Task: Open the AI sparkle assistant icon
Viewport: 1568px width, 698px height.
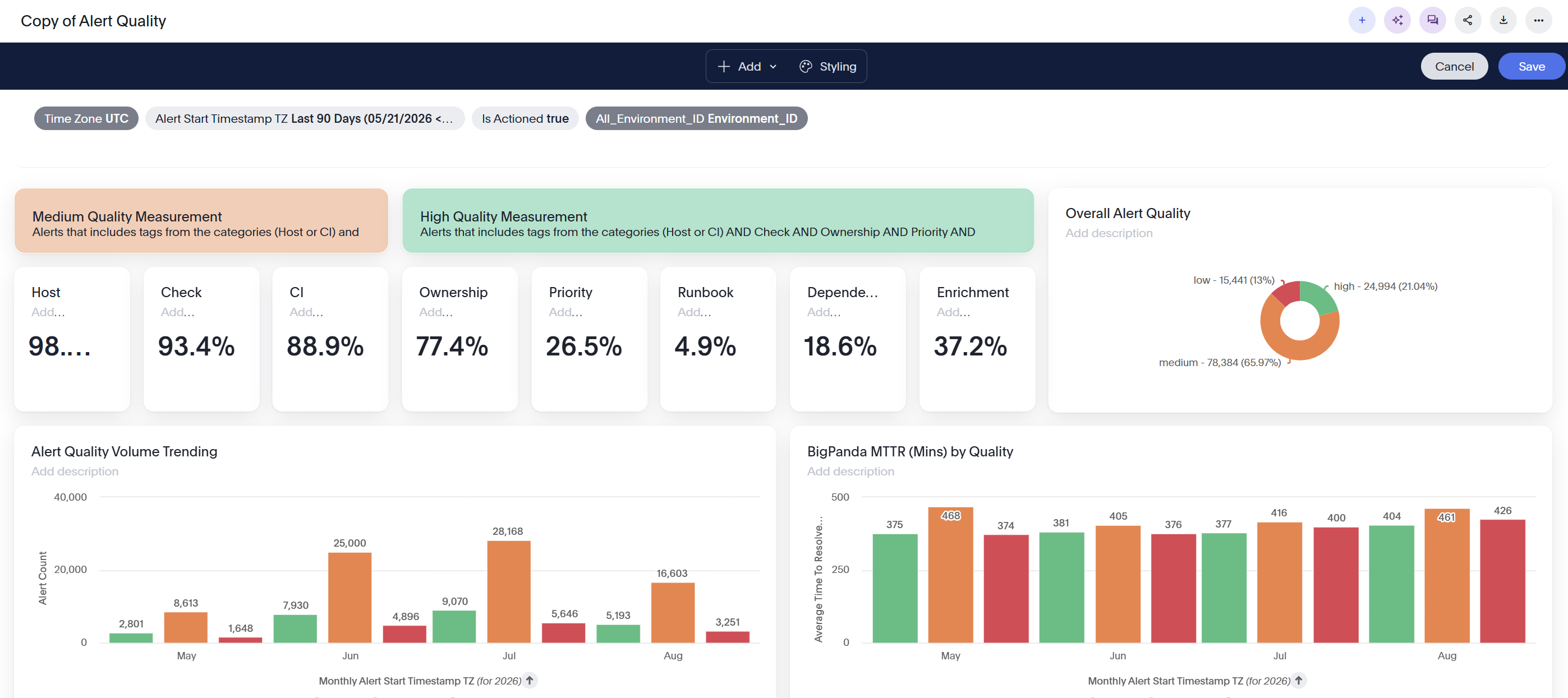Action: coord(1397,20)
